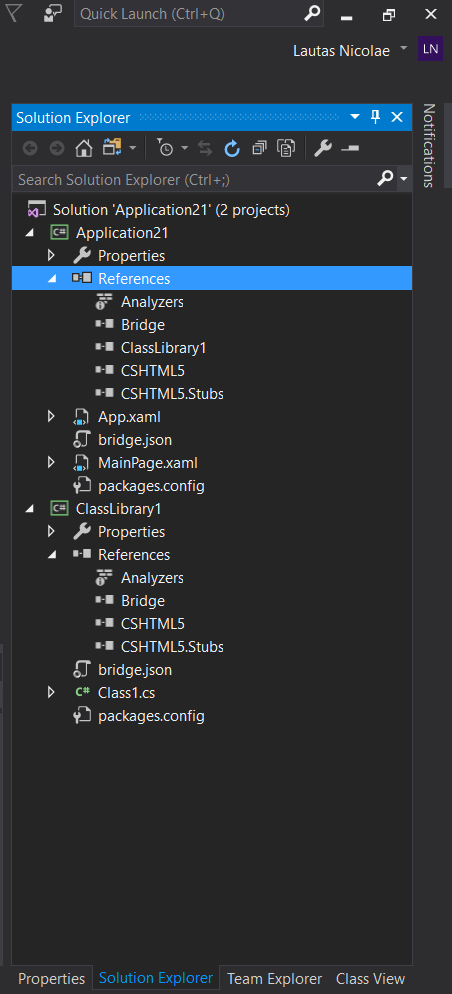Collapse the ClassLibrary1 project node

29,509
